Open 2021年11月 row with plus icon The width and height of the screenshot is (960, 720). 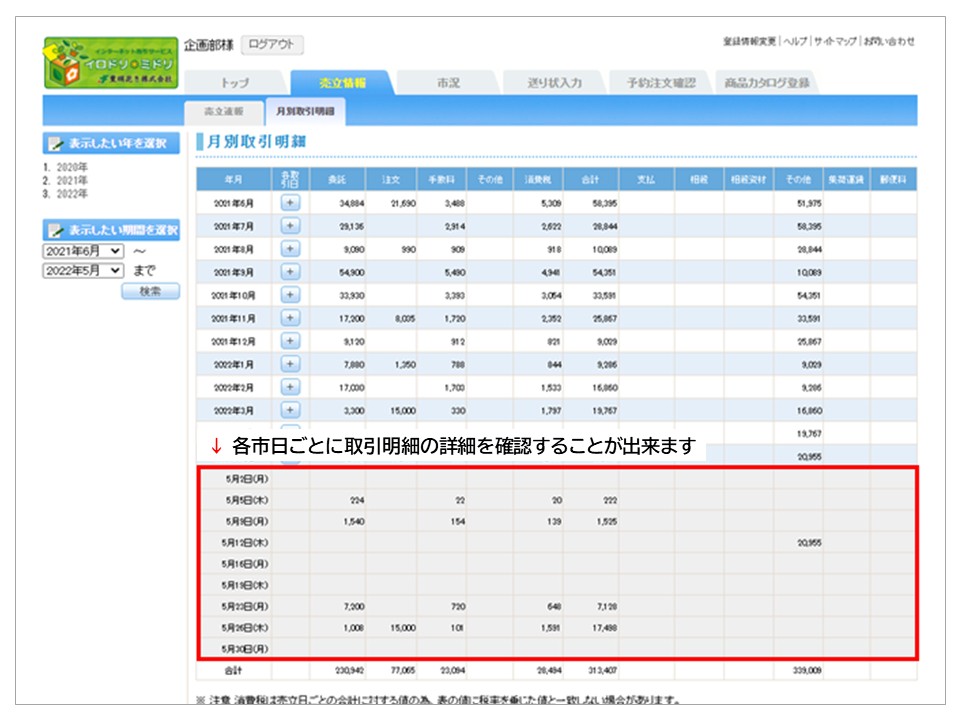click(290, 318)
